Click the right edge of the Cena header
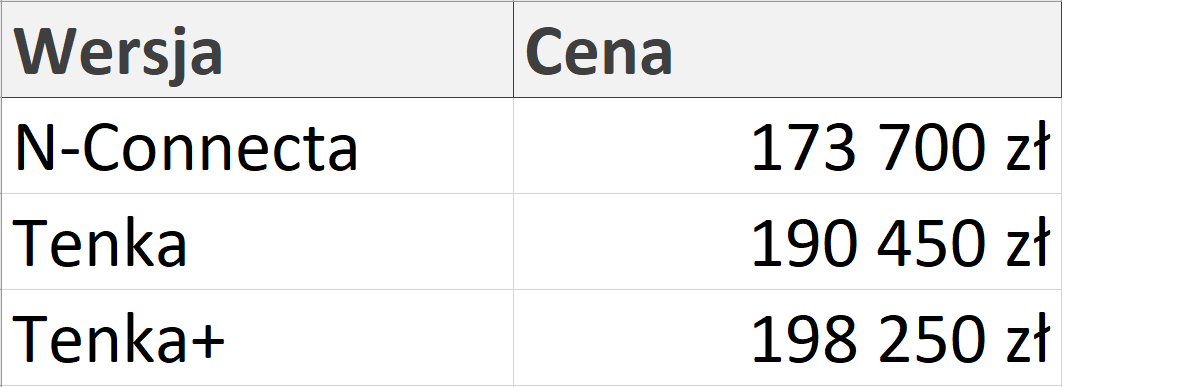This screenshot has width=1200, height=387. click(x=1061, y=50)
